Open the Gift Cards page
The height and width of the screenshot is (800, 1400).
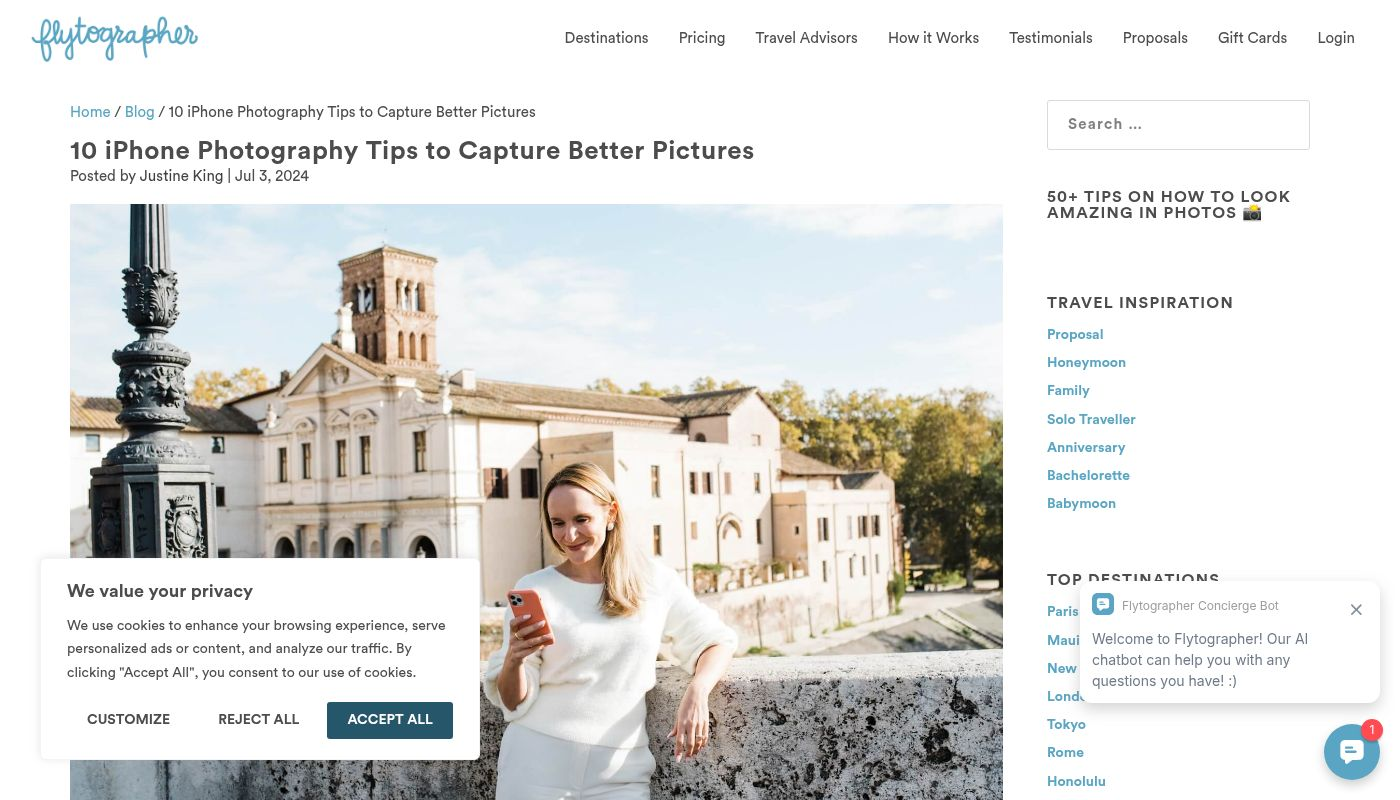tap(1252, 38)
